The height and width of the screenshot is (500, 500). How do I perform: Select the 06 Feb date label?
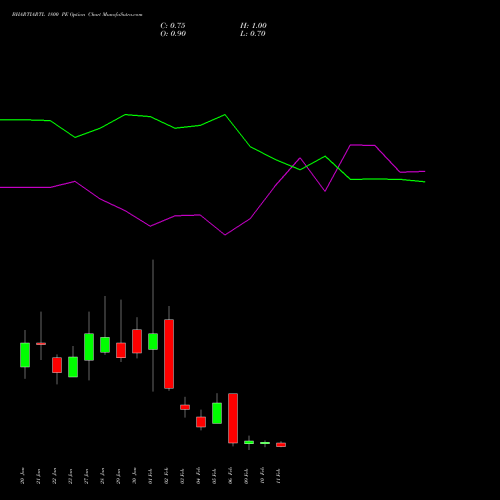pos(230,476)
